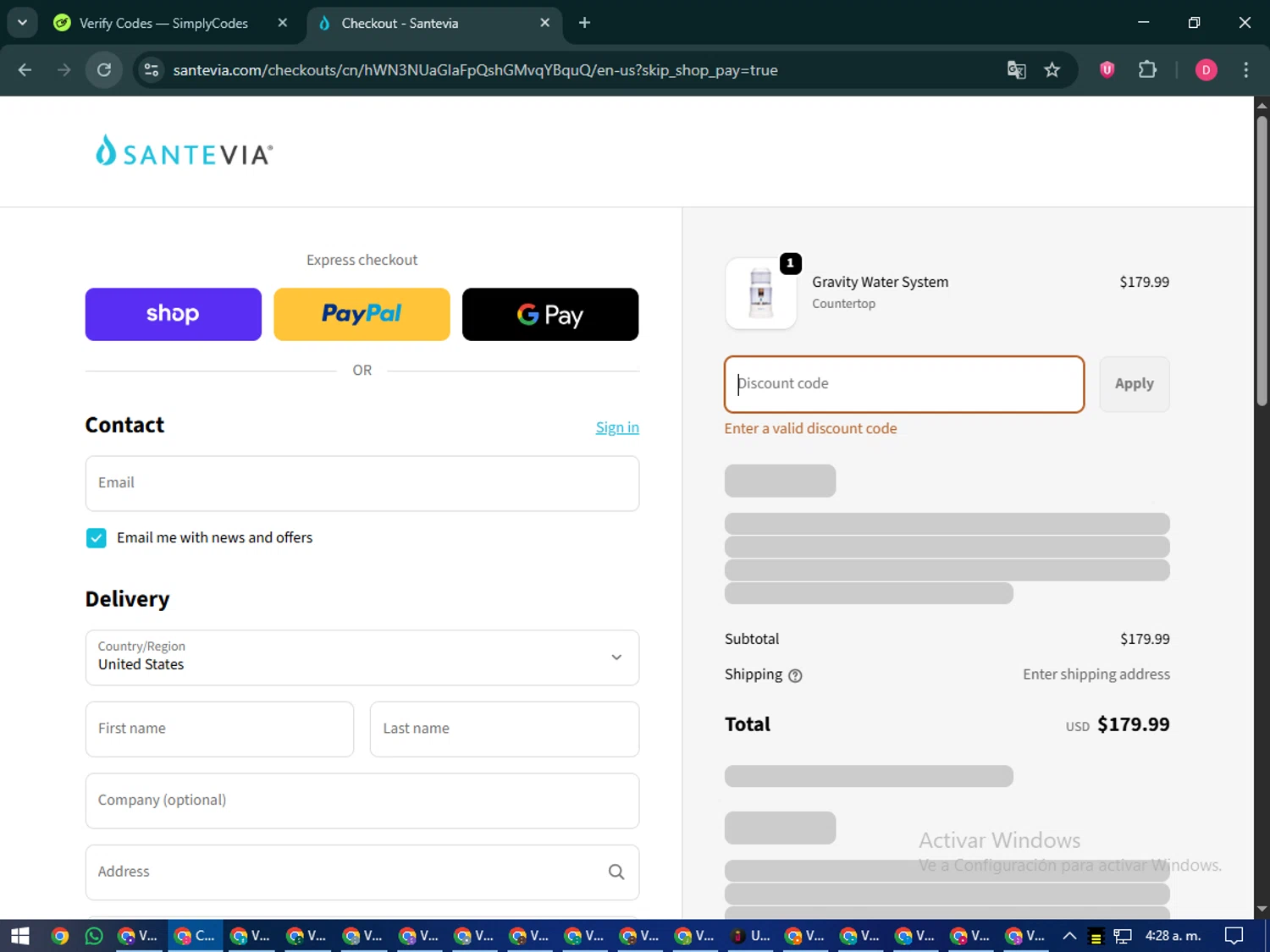
Task: Click the Apply discount button
Action: 1135,384
